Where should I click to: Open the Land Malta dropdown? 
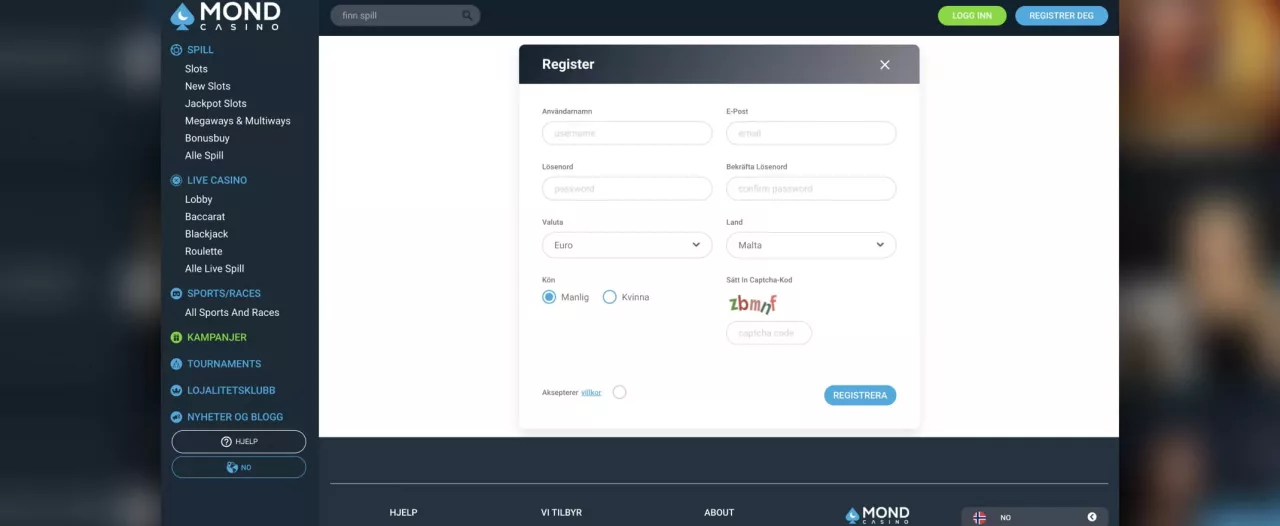point(811,245)
